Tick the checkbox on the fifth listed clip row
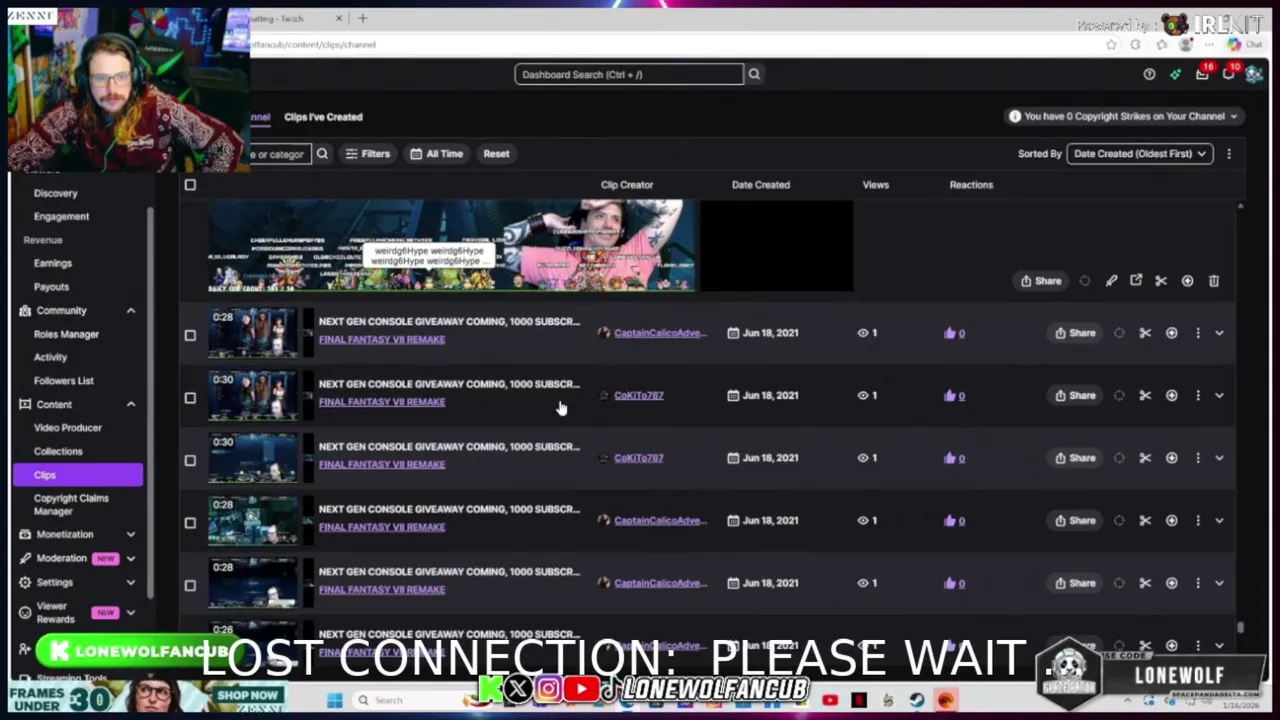Image resolution: width=1280 pixels, height=720 pixels. pos(190,586)
